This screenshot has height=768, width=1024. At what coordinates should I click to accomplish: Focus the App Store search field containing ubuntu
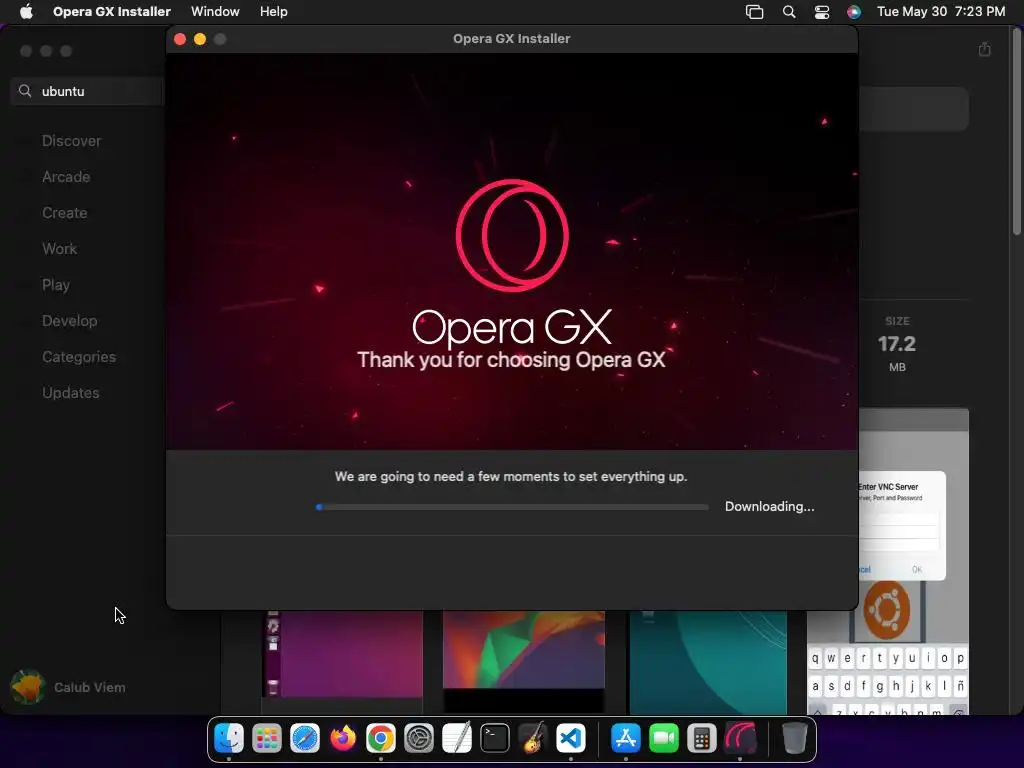[88, 91]
